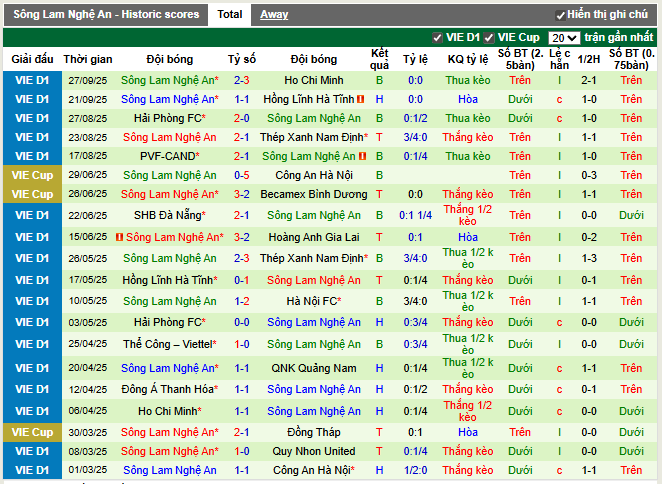Image resolution: width=662 pixels, height=484 pixels.
Task: Select the date 22/06/25
Action: [88, 215]
